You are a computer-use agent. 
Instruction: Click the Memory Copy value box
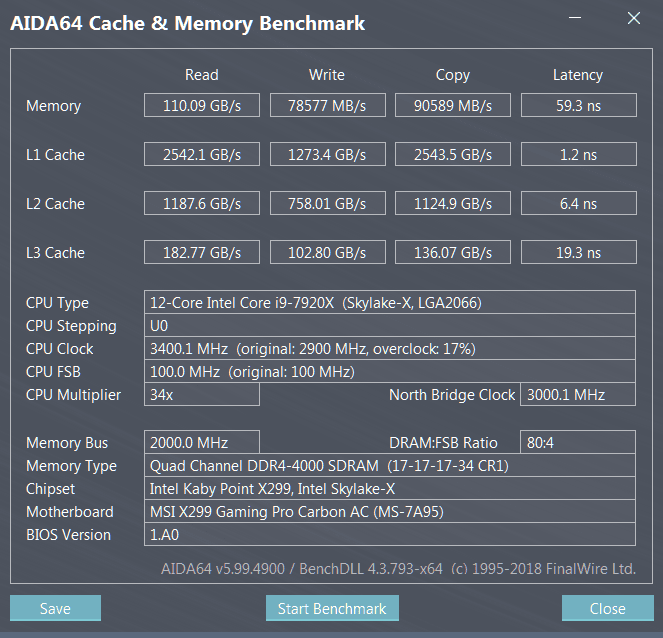click(453, 106)
